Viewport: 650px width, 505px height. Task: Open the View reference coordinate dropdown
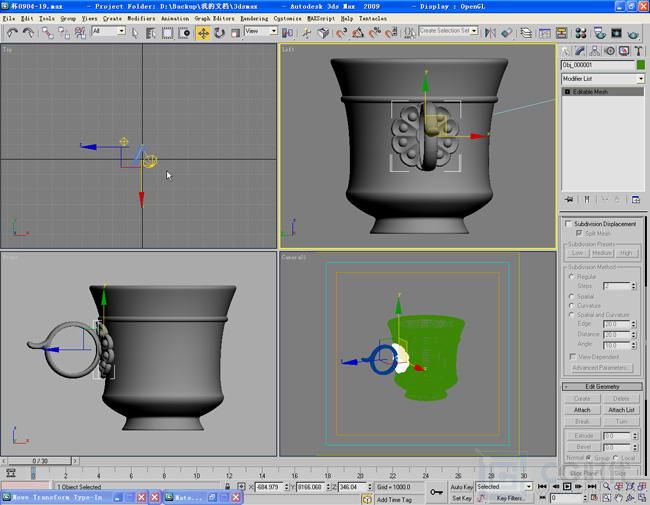(x=261, y=31)
